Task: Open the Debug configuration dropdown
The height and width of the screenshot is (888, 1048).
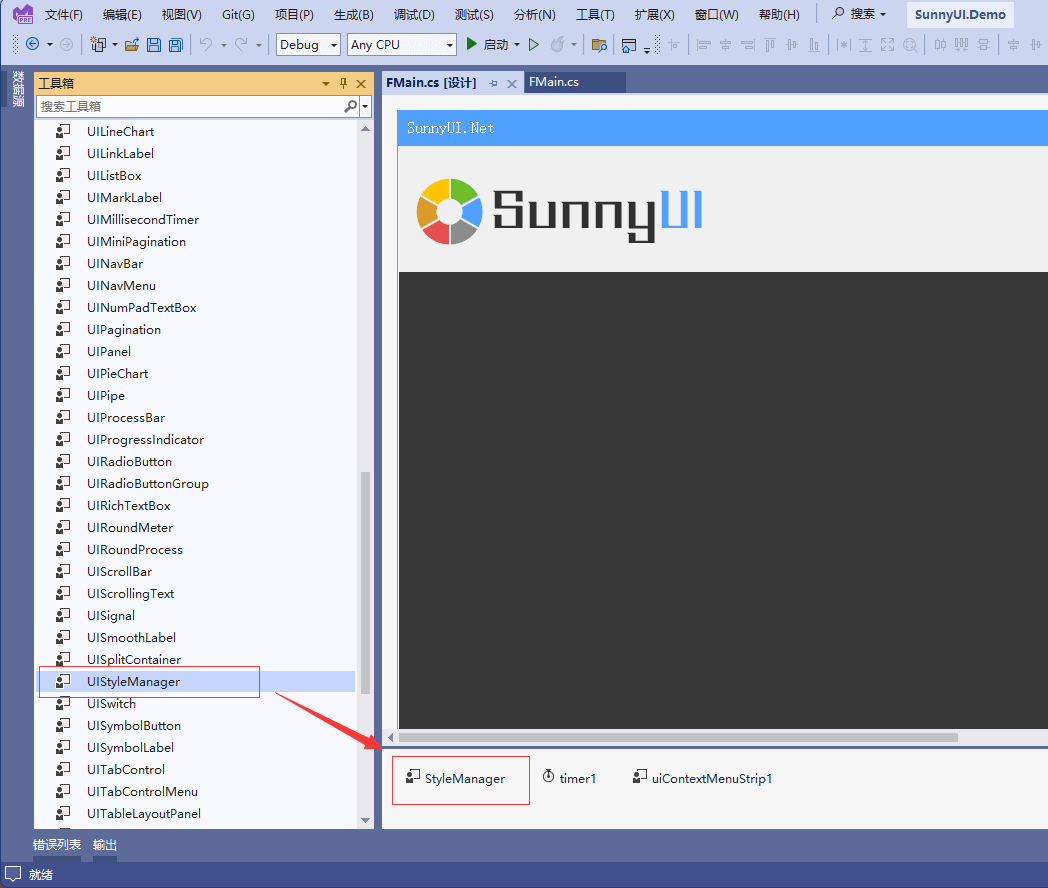Action: tap(308, 45)
